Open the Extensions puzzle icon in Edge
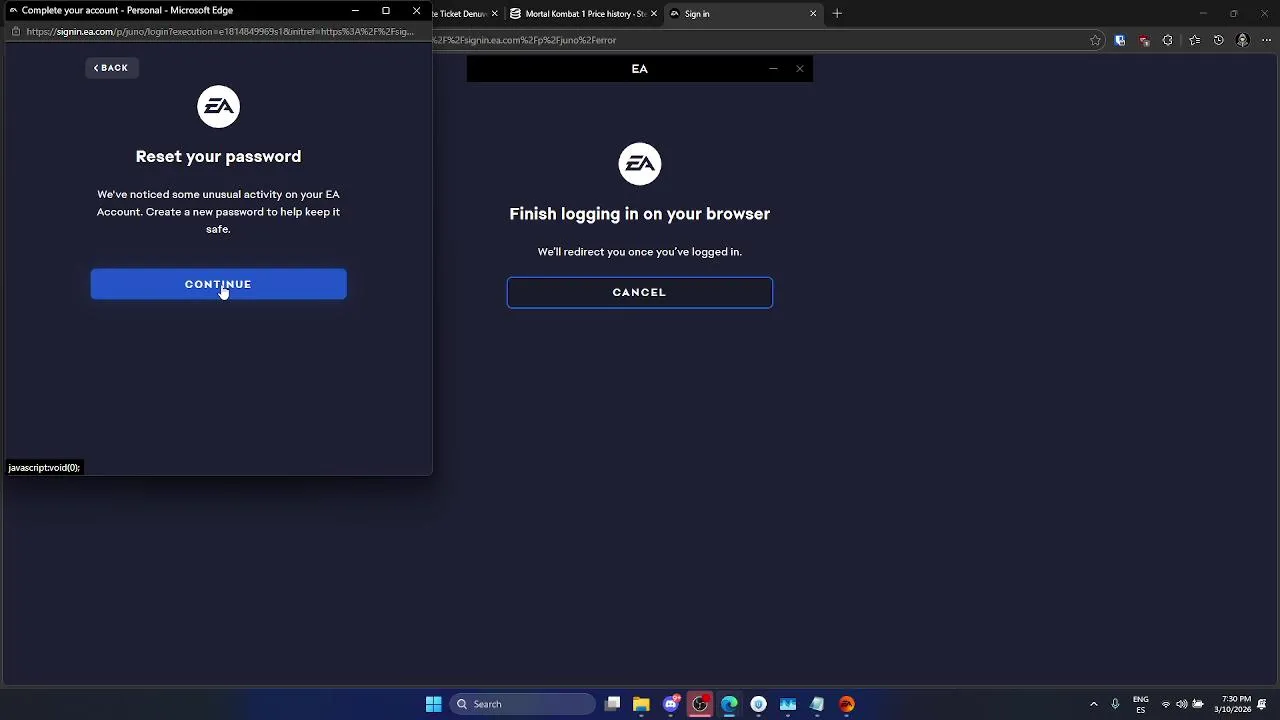This screenshot has width=1280, height=720. click(1167, 40)
